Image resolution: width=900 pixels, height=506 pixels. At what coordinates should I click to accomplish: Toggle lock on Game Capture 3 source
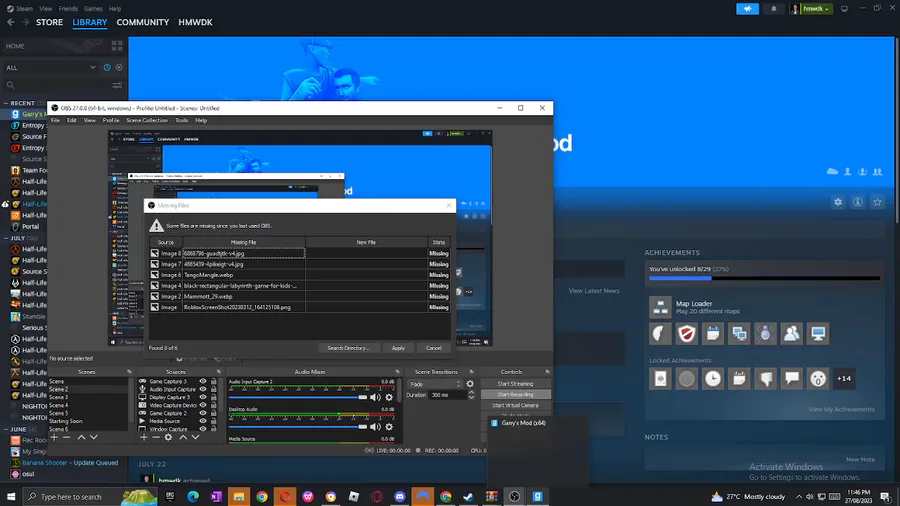tap(214, 381)
